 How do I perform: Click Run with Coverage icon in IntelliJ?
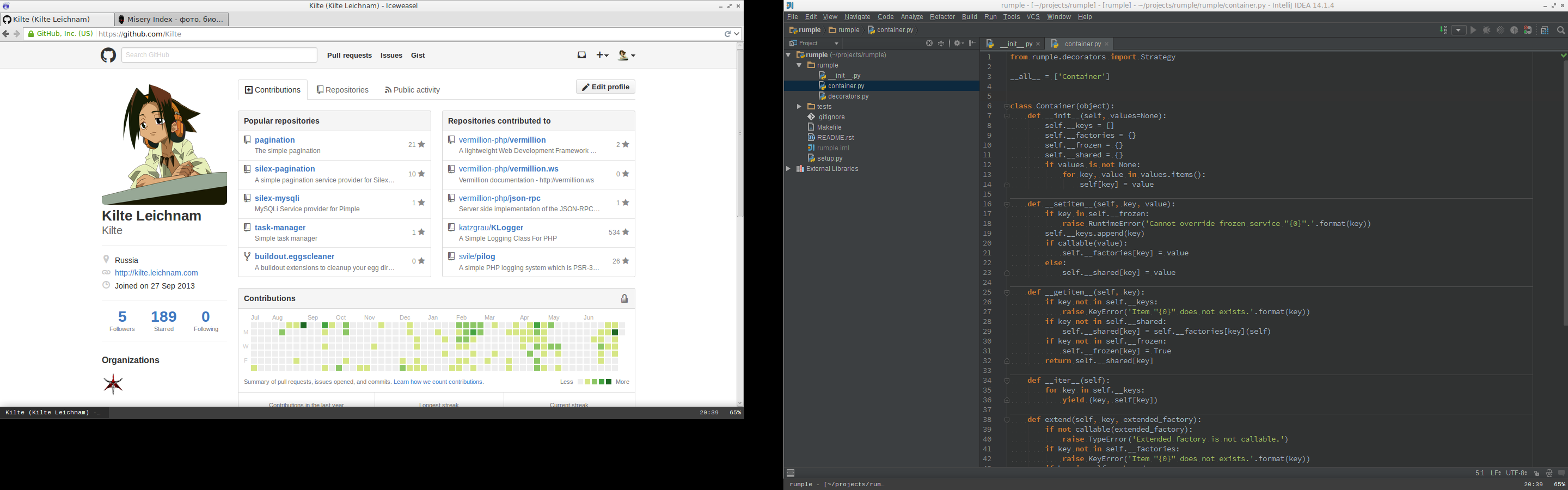pyautogui.click(x=1500, y=30)
